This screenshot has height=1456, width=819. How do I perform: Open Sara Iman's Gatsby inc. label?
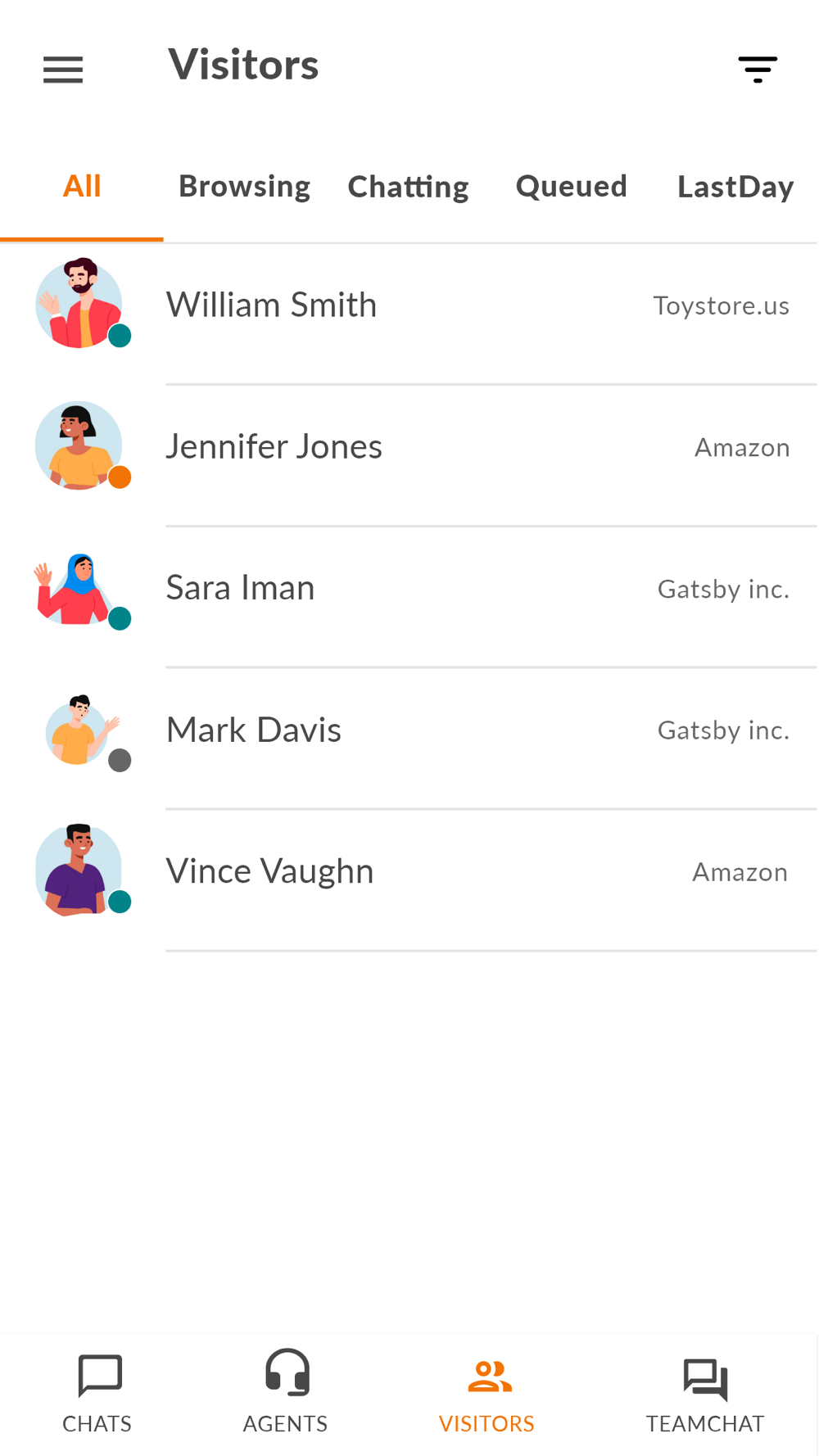coord(723,589)
